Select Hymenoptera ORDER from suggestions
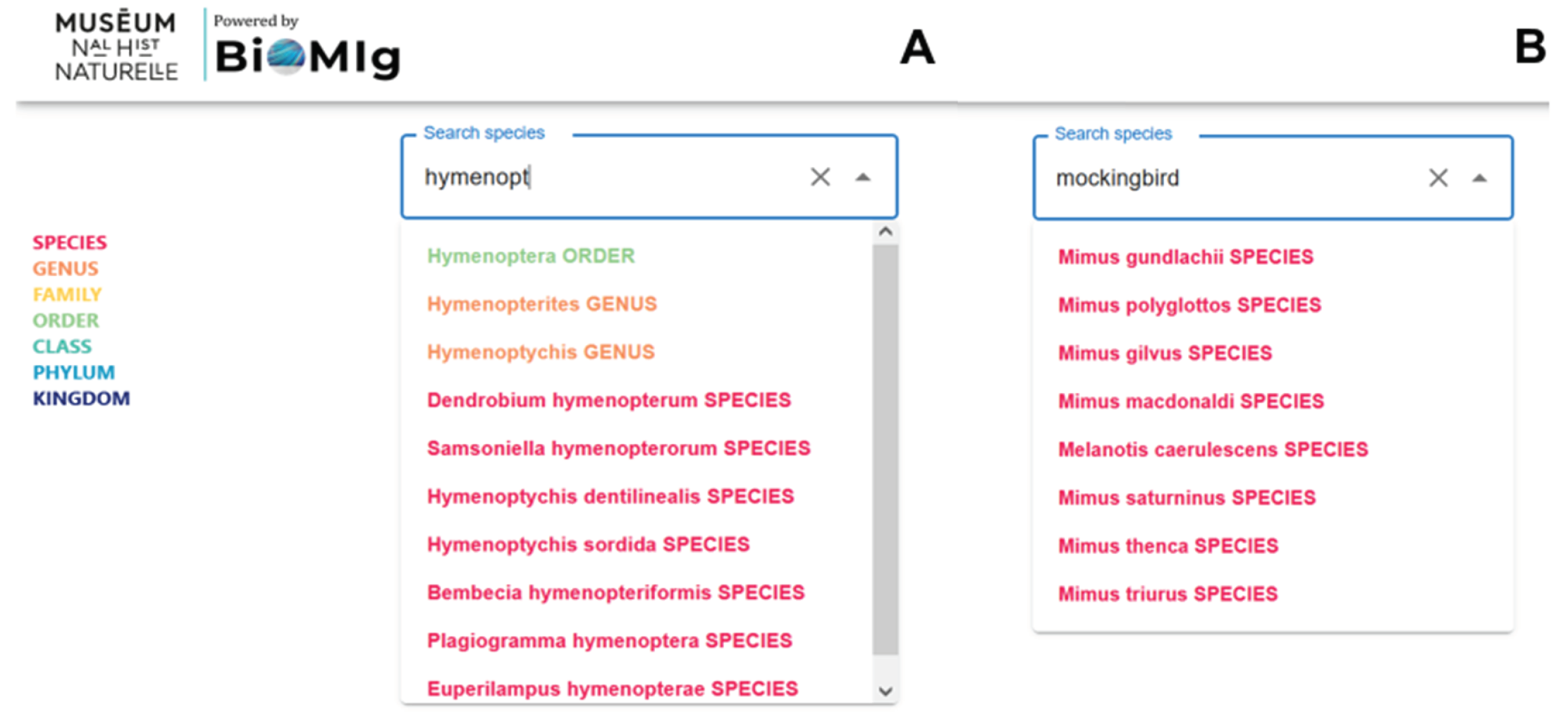This screenshot has width=1568, height=727. (x=531, y=256)
